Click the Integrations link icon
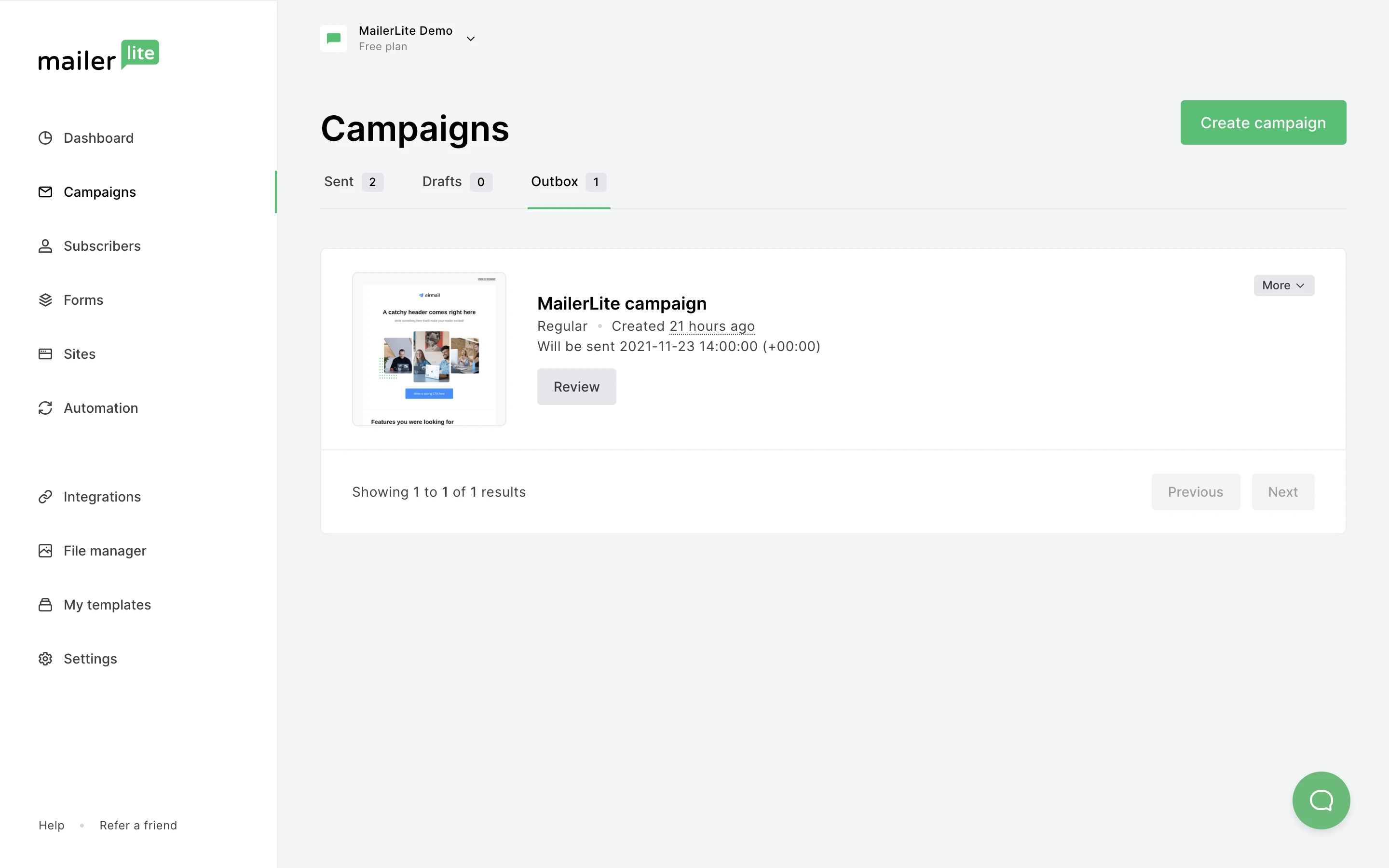Image resolution: width=1389 pixels, height=868 pixels. point(45,497)
